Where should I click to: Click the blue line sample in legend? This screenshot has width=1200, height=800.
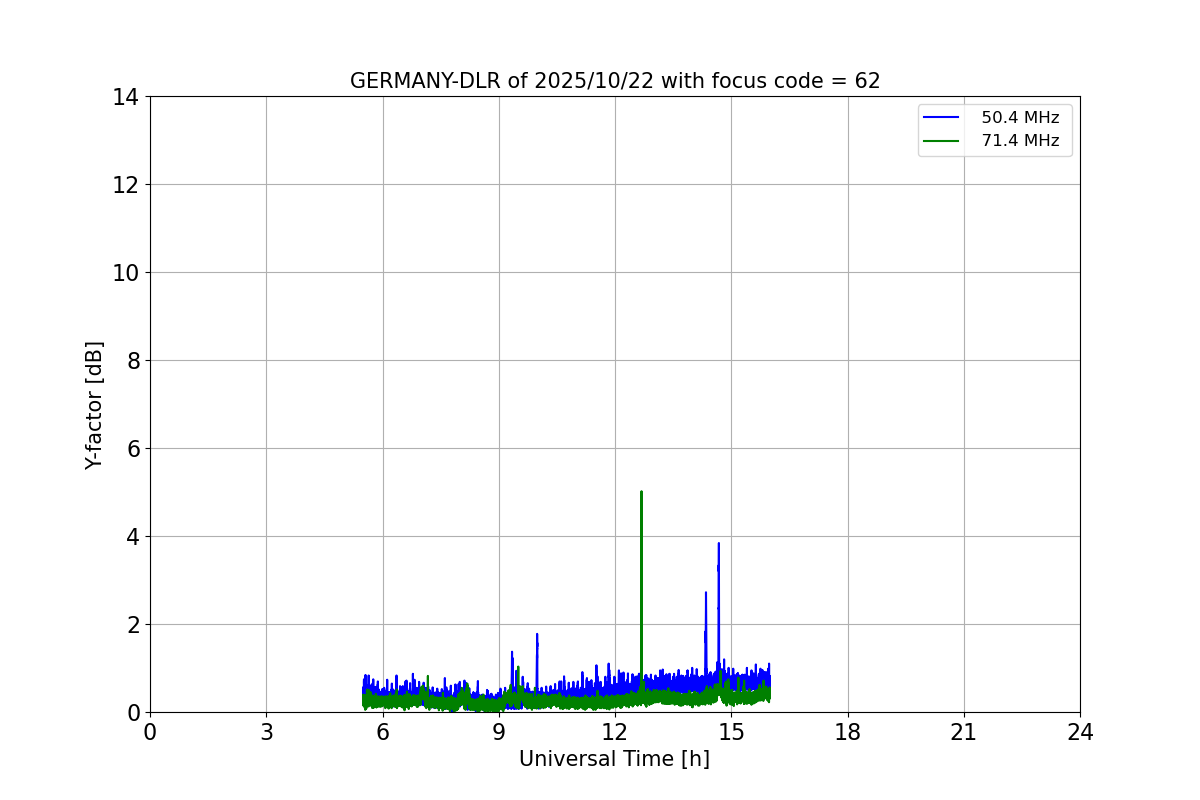[942, 118]
